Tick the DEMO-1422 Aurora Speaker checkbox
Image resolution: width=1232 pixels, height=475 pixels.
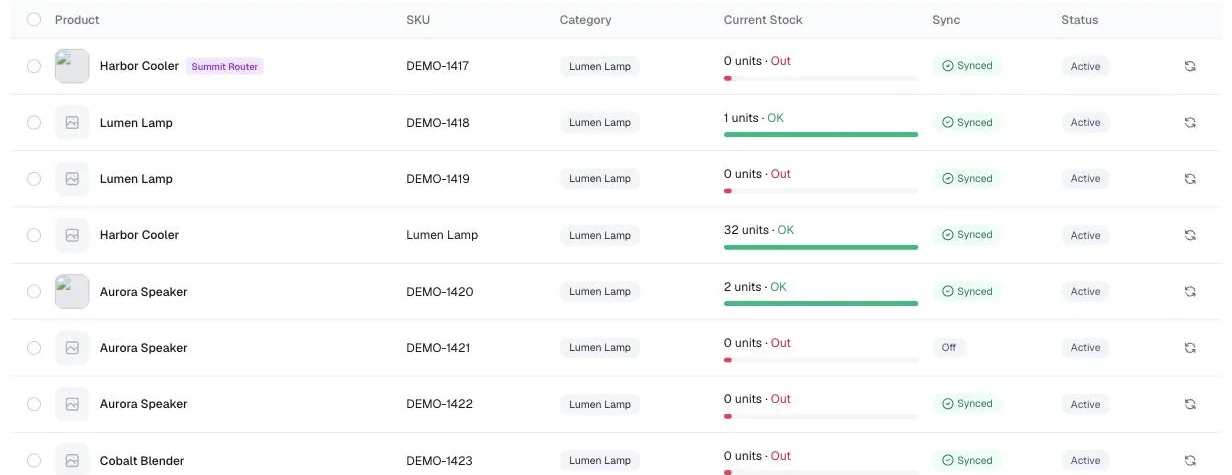(x=34, y=404)
